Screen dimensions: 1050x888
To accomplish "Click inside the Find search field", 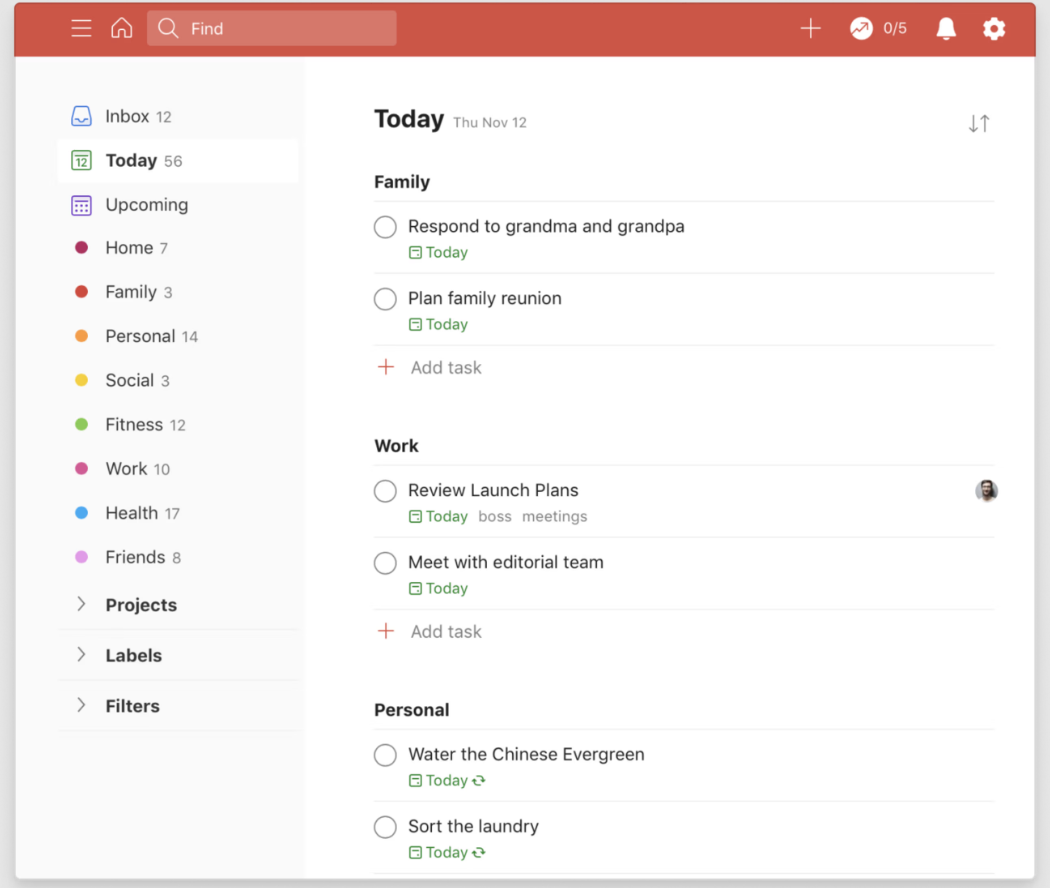I will tap(270, 28).
